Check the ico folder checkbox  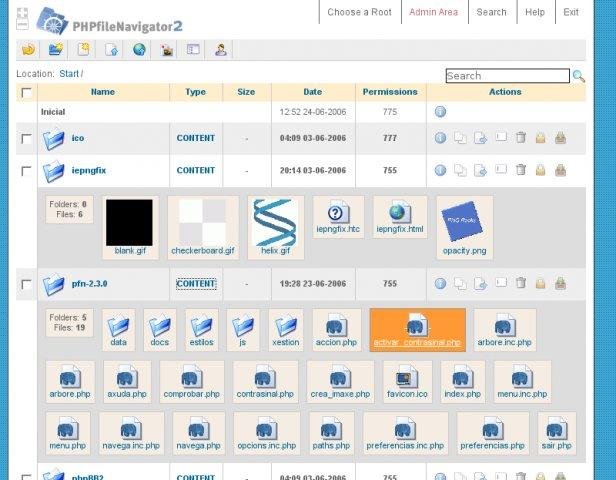tap(26, 138)
